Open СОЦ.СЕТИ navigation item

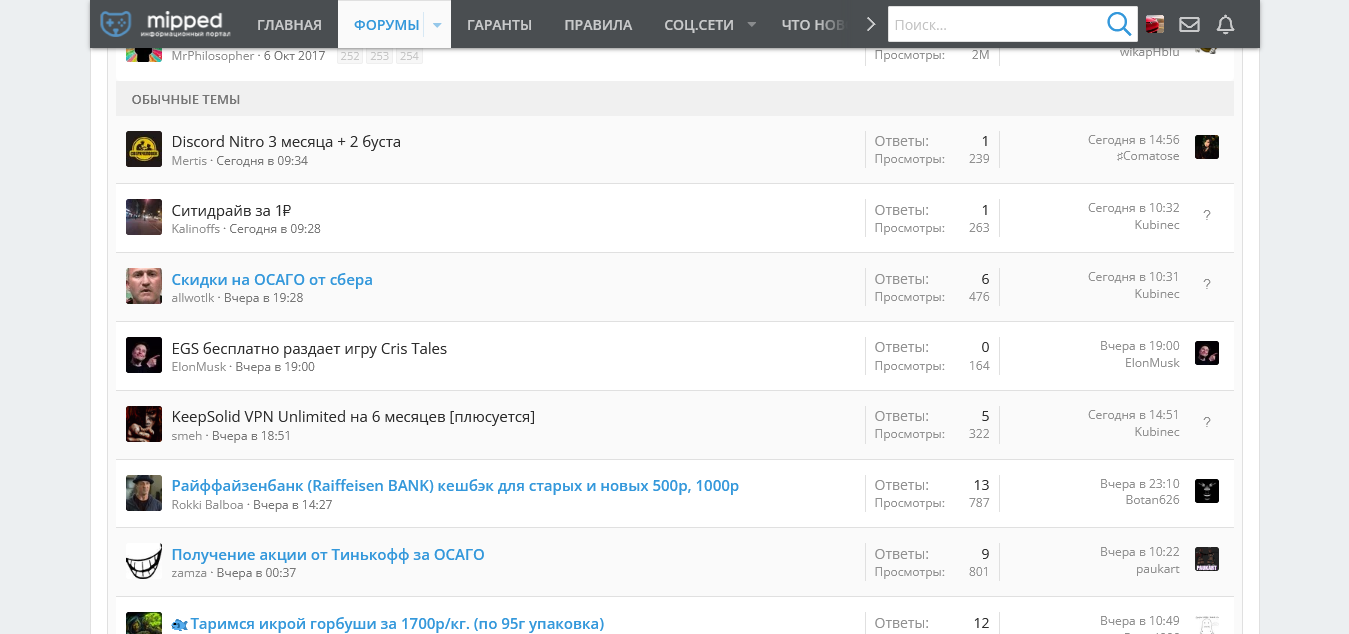pyautogui.click(x=699, y=25)
